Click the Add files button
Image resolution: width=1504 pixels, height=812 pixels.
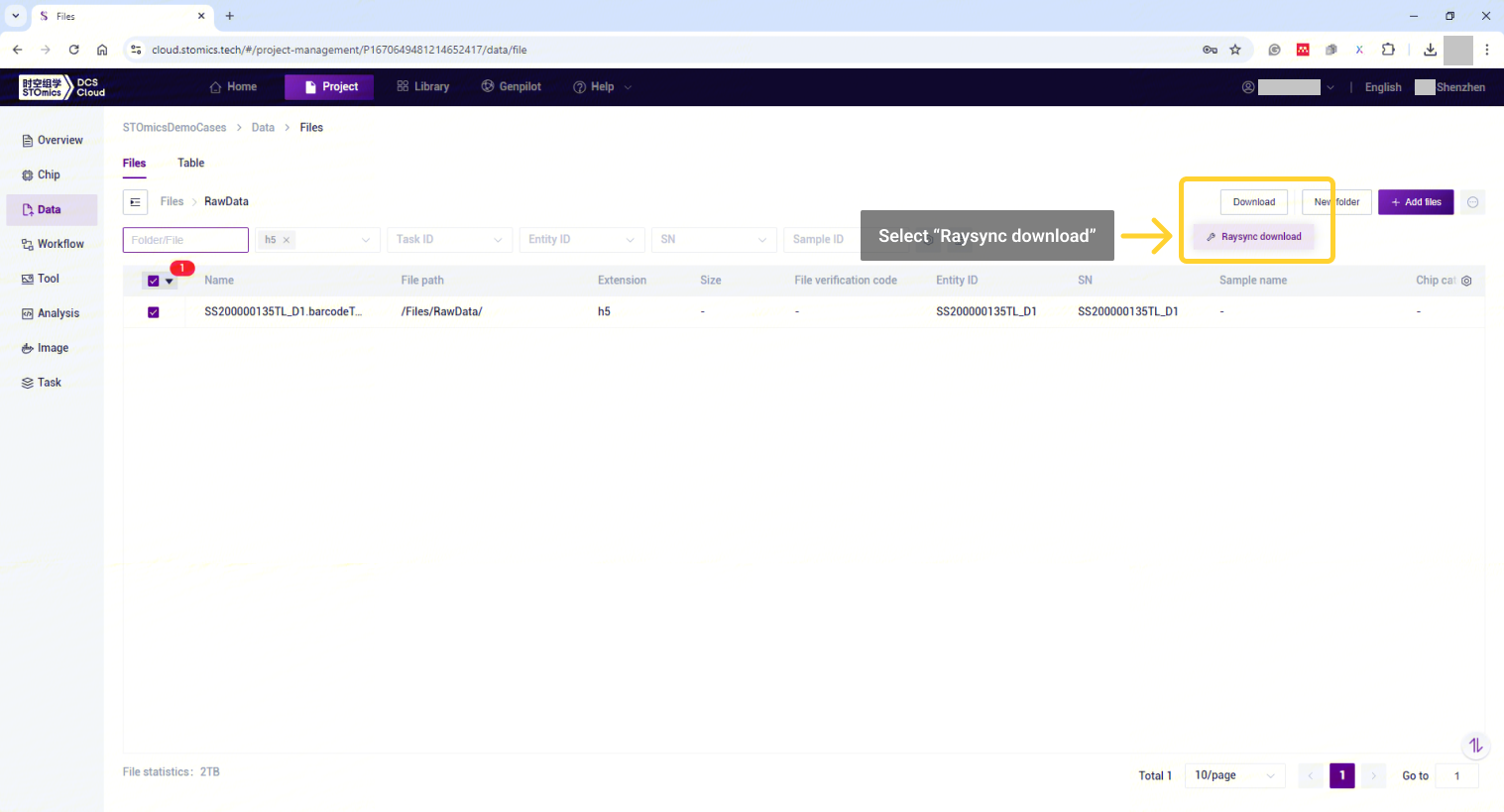[1416, 202]
